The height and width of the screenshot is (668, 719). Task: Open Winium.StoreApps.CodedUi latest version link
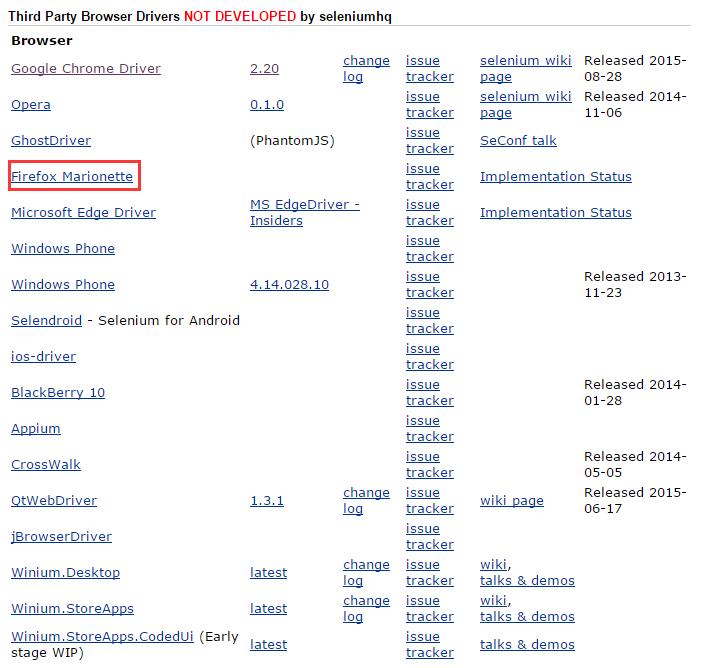268,644
